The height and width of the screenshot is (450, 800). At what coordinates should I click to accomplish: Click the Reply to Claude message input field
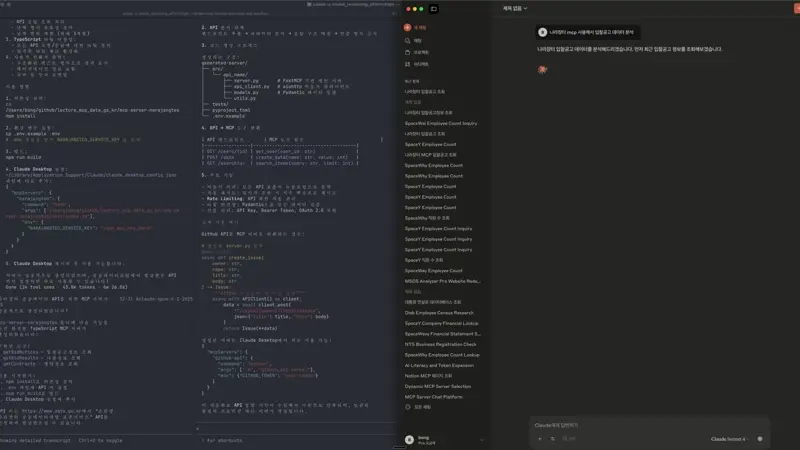click(648, 425)
